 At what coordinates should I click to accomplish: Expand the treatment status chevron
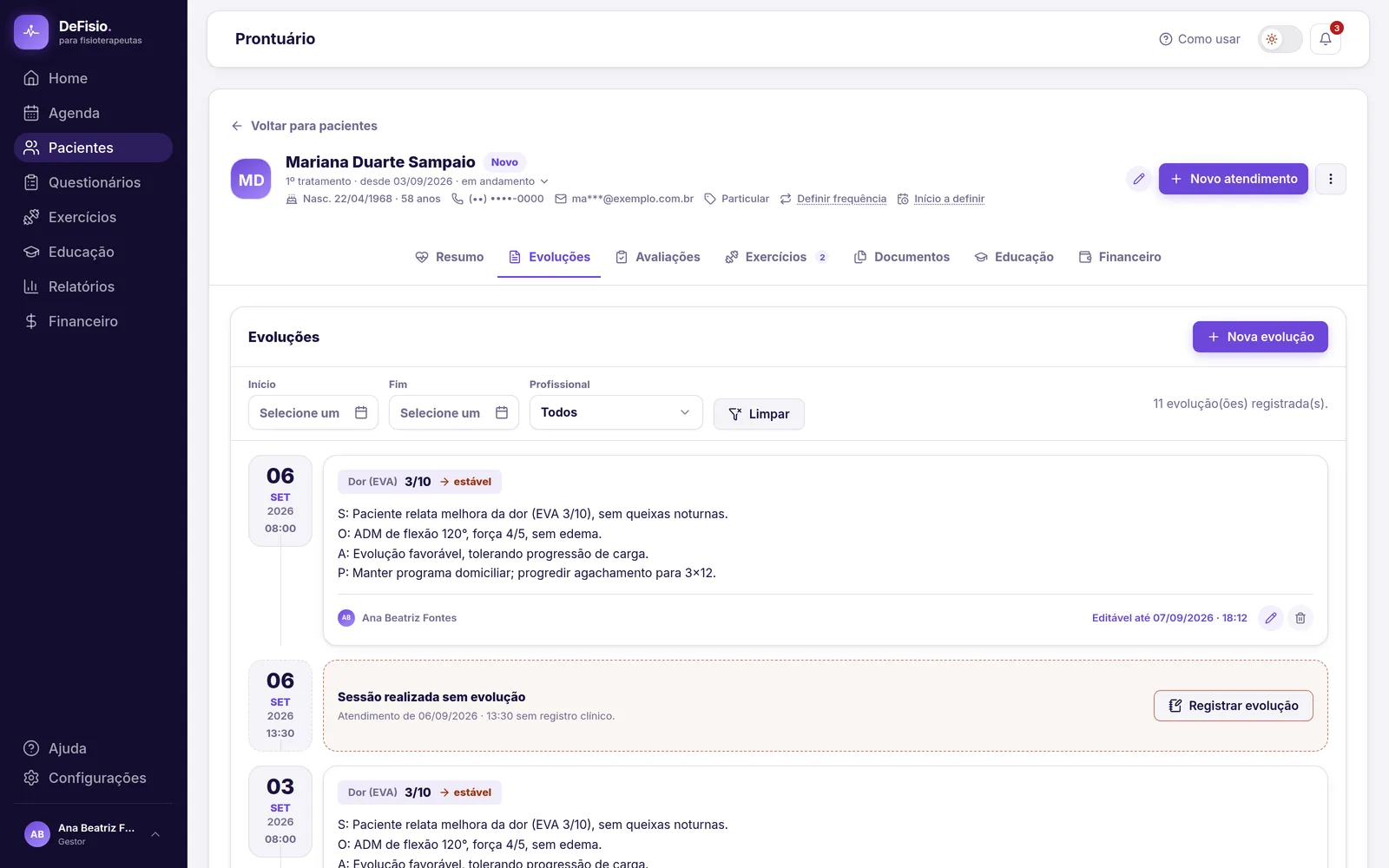click(x=544, y=181)
